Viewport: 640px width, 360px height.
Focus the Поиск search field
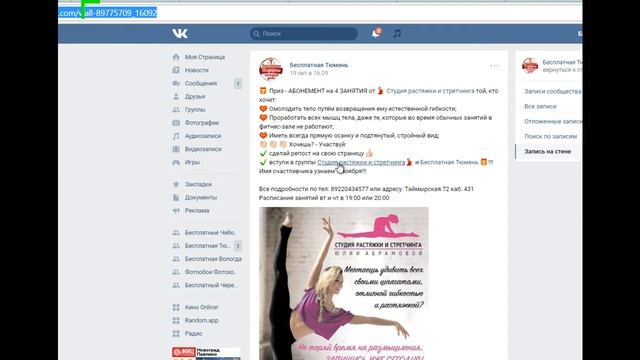pos(304,33)
